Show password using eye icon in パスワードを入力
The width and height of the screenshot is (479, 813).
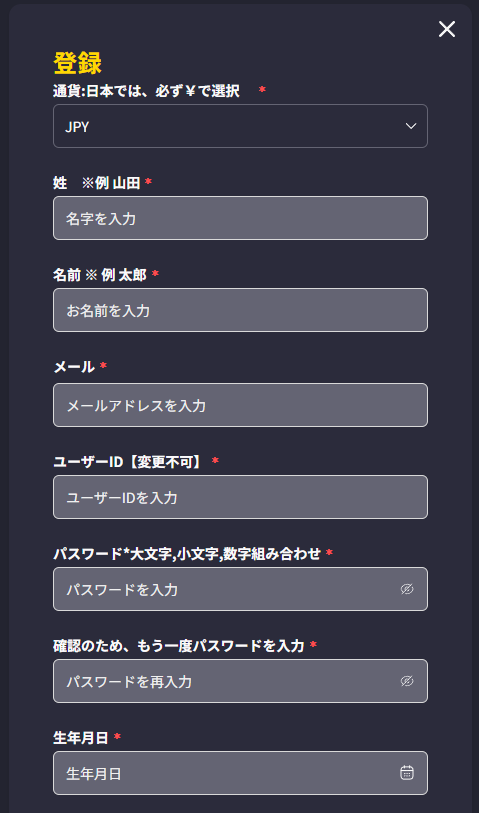(407, 589)
